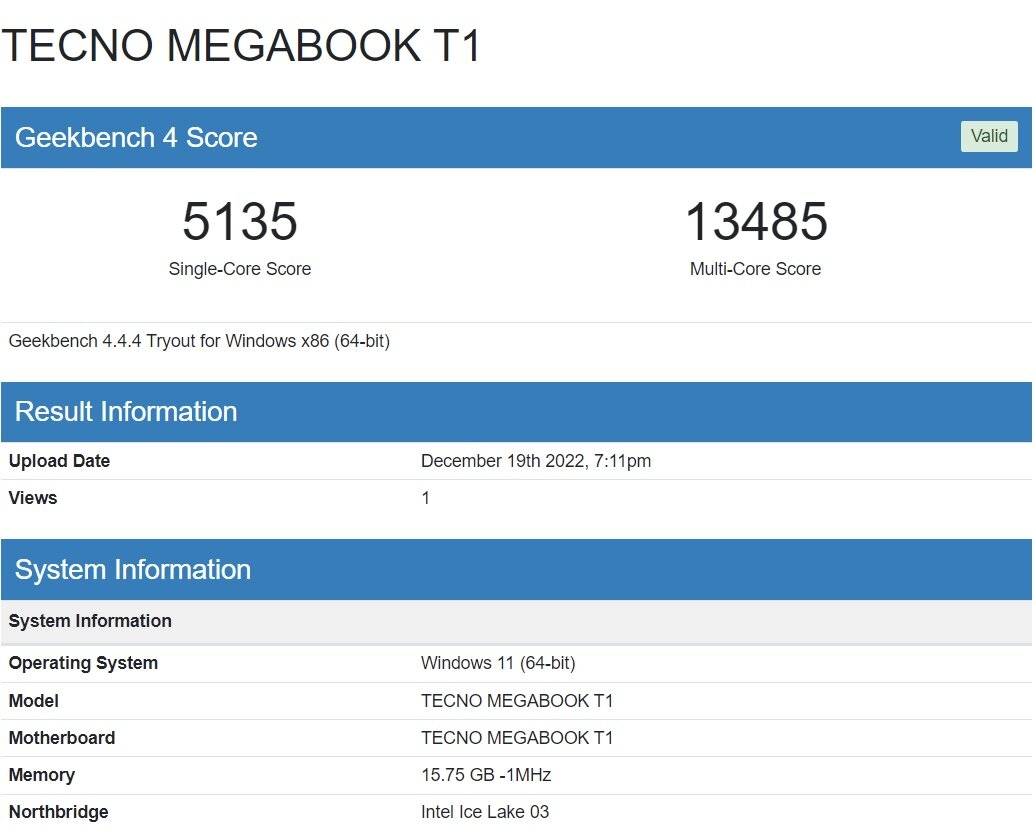This screenshot has height=827, width=1034.
Task: Click the Views label
Action: tap(33, 498)
